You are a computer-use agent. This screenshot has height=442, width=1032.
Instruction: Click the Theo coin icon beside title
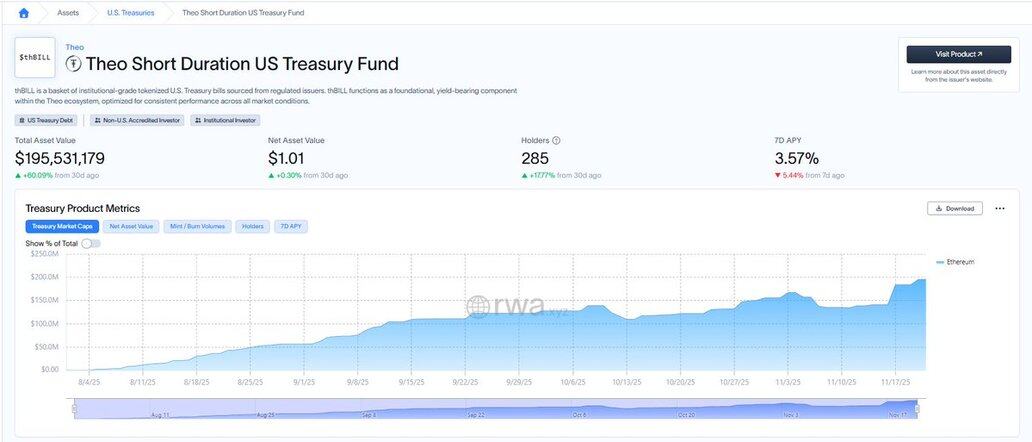click(73, 64)
